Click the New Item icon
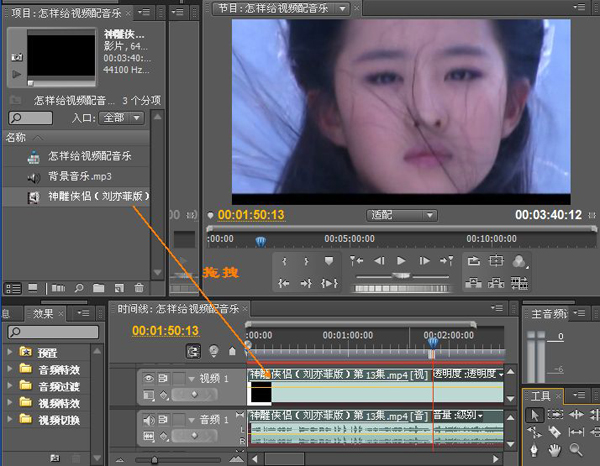600x466 pixels. (119, 288)
